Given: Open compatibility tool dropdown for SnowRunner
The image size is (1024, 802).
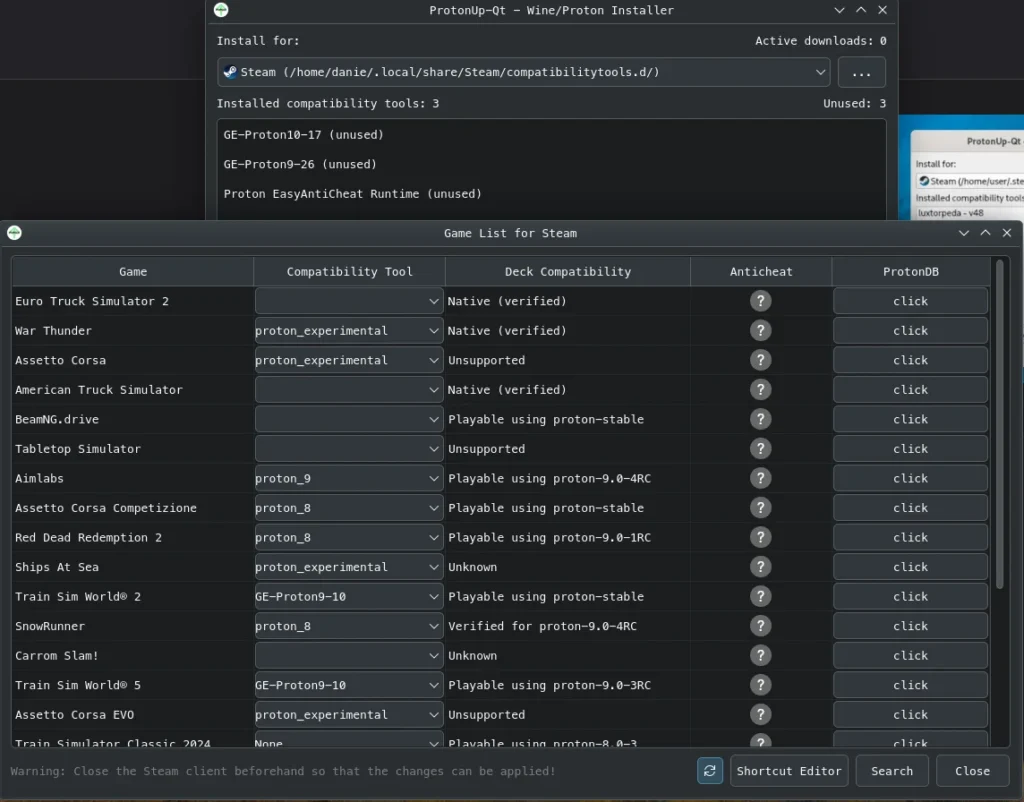Looking at the screenshot, I should click(x=349, y=626).
